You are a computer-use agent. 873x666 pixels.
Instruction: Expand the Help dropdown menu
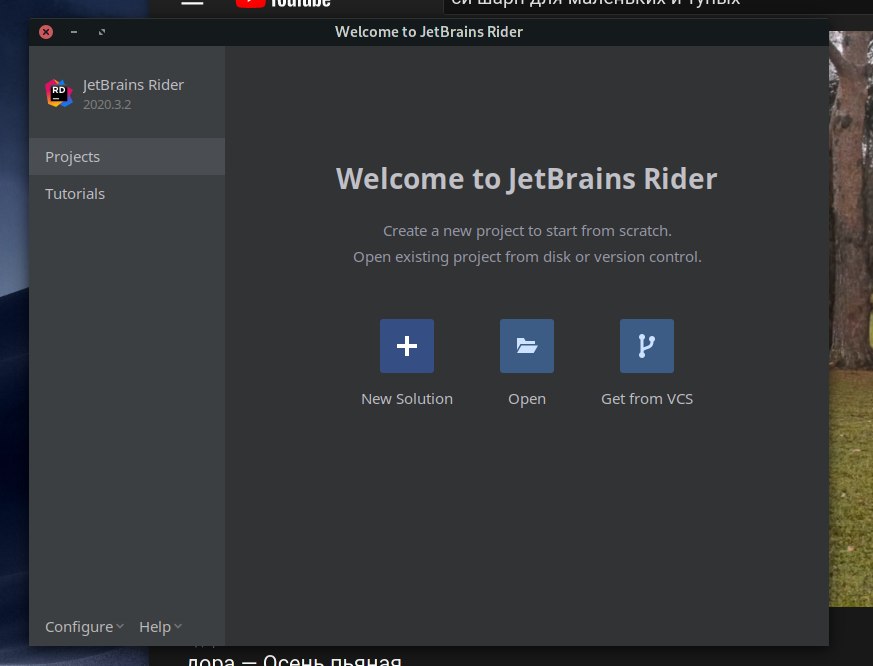point(160,627)
